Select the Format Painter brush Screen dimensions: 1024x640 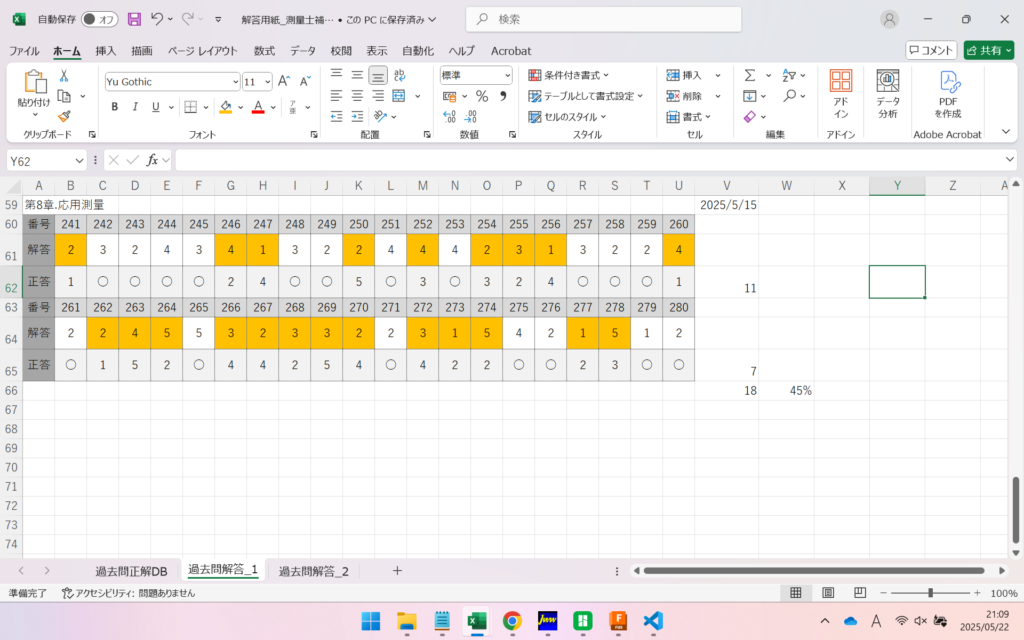(x=64, y=116)
